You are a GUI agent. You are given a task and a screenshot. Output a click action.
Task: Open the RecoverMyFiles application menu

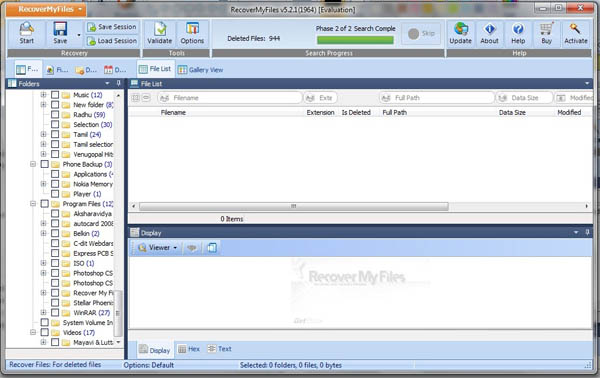[46, 9]
